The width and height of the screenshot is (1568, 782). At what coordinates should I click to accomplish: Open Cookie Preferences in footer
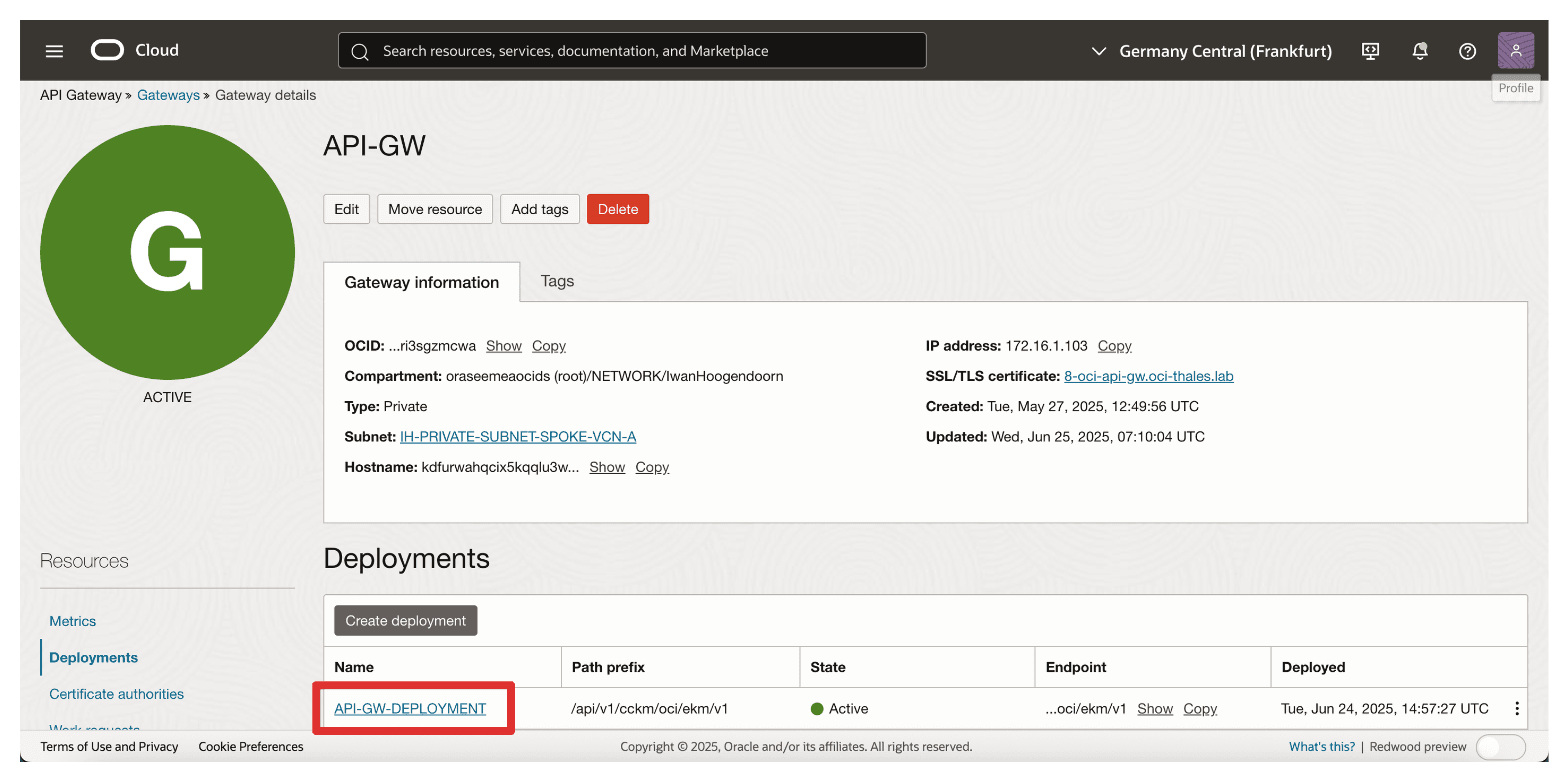tap(251, 747)
